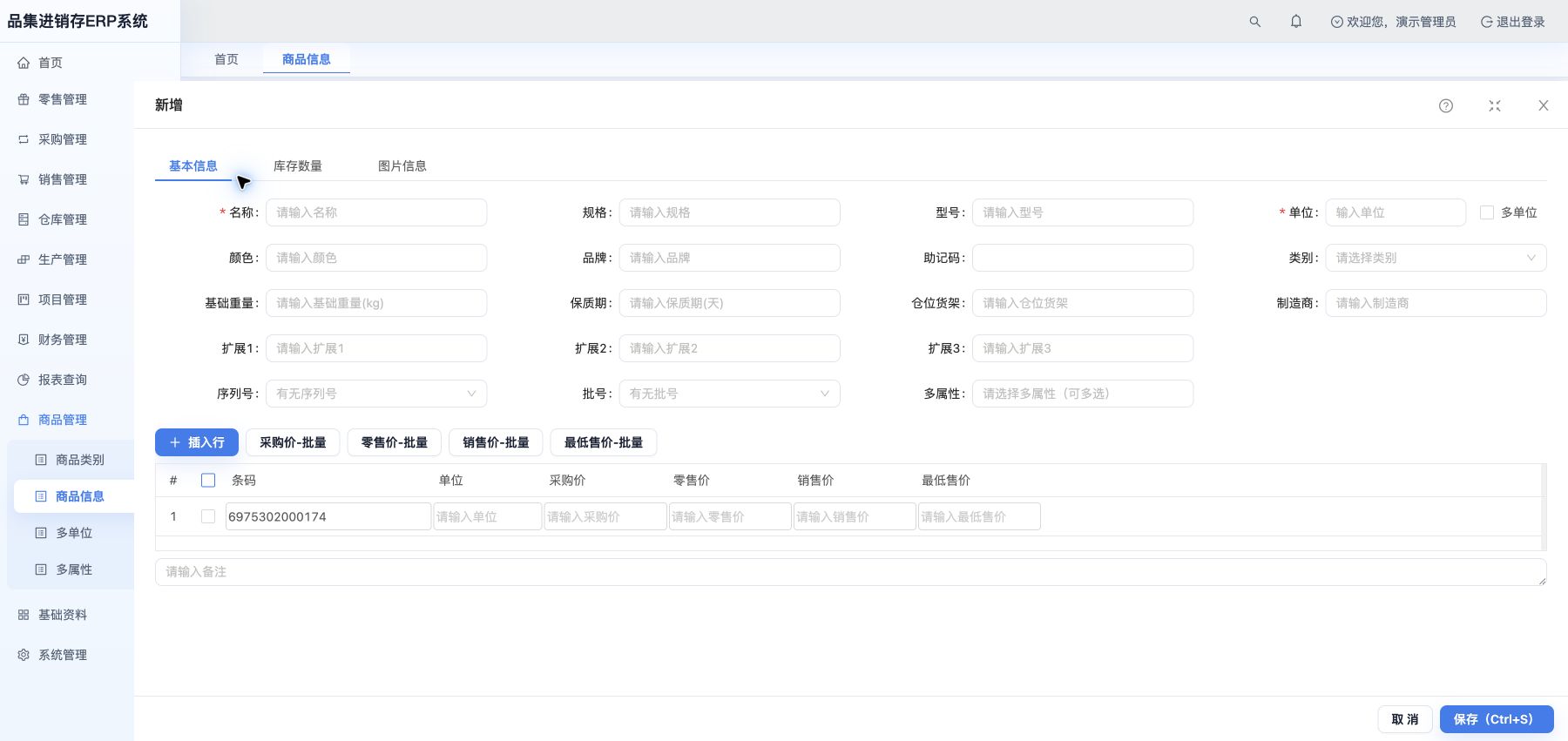Click the 基础资料 grid icon

click(x=24, y=615)
